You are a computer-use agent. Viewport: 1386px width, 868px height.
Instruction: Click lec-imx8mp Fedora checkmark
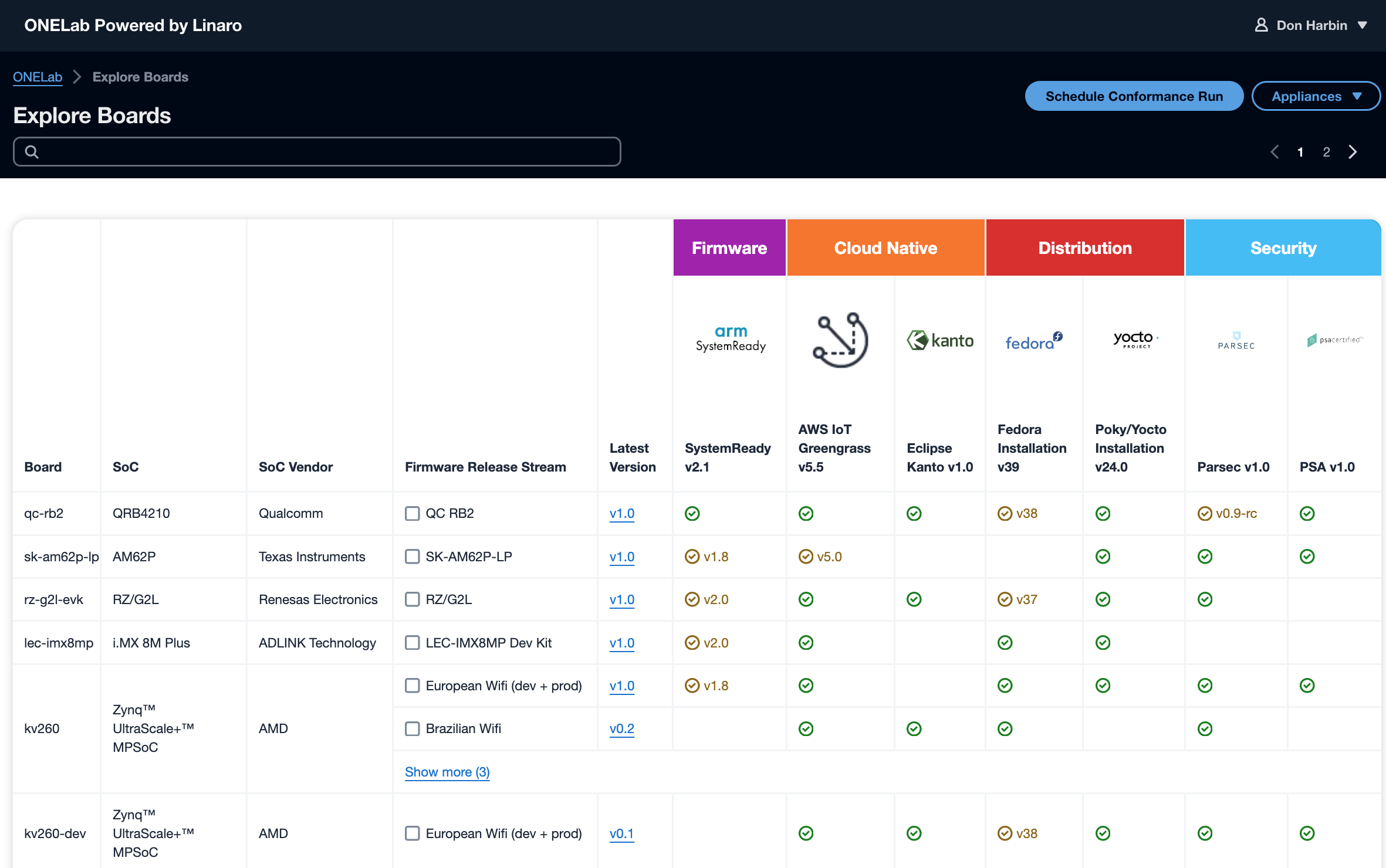pos(1005,643)
